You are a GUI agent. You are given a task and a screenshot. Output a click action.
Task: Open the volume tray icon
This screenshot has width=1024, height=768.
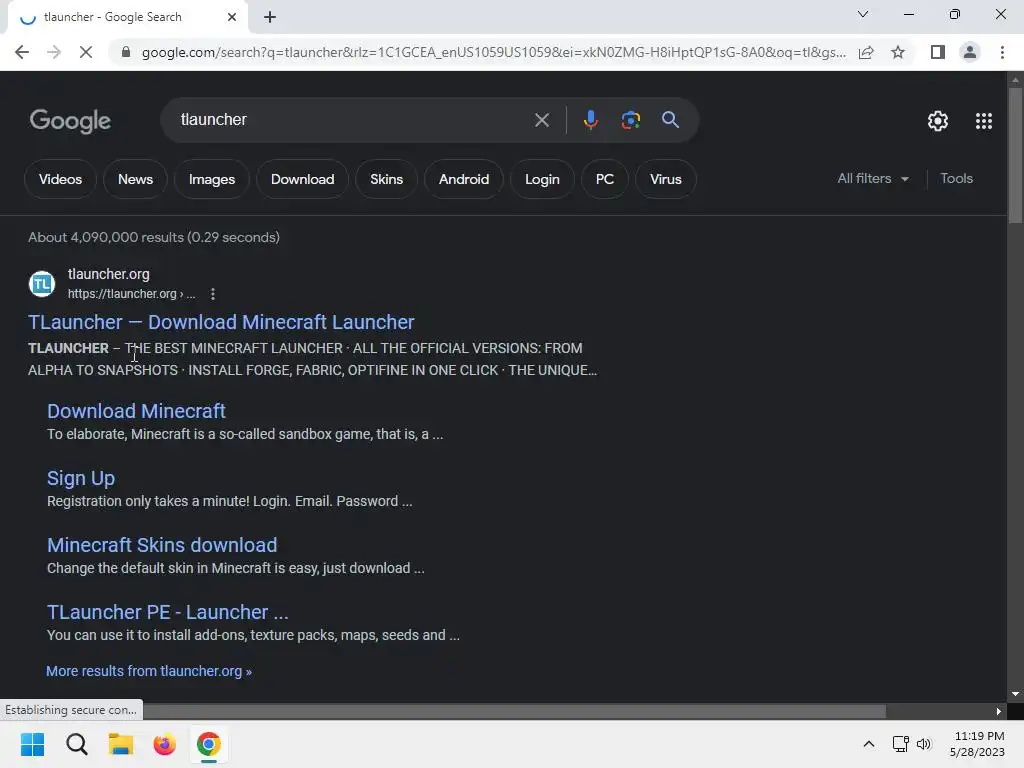click(923, 744)
